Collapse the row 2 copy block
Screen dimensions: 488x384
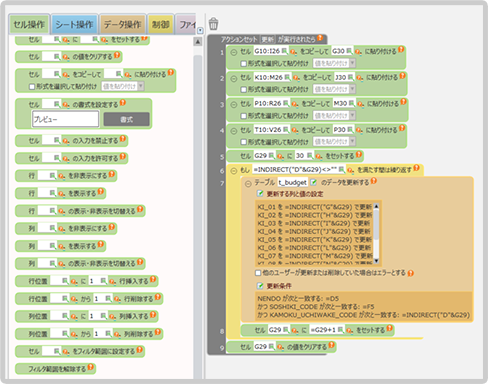234,79
